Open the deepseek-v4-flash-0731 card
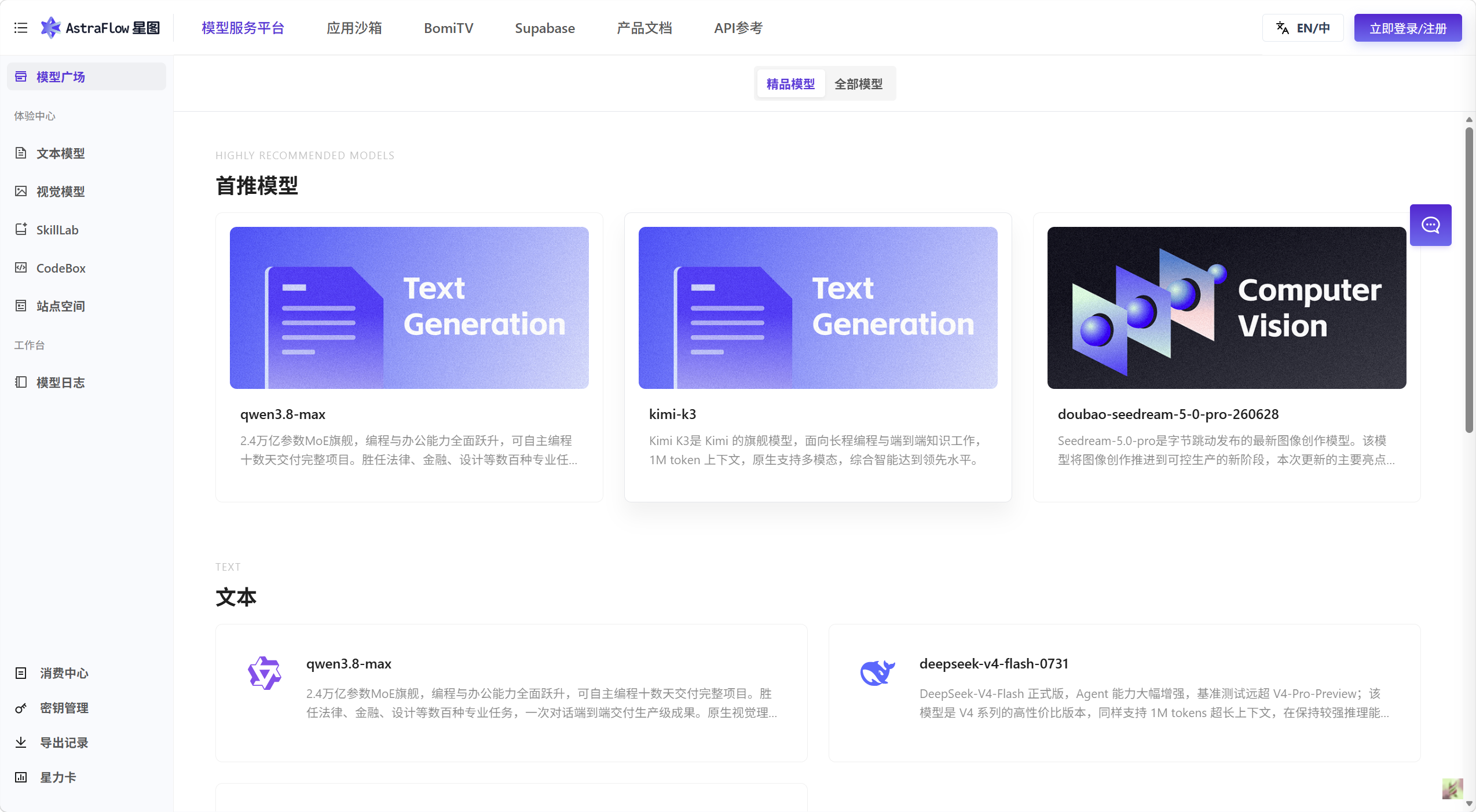Screen dimensions: 1476x812 1124,693
